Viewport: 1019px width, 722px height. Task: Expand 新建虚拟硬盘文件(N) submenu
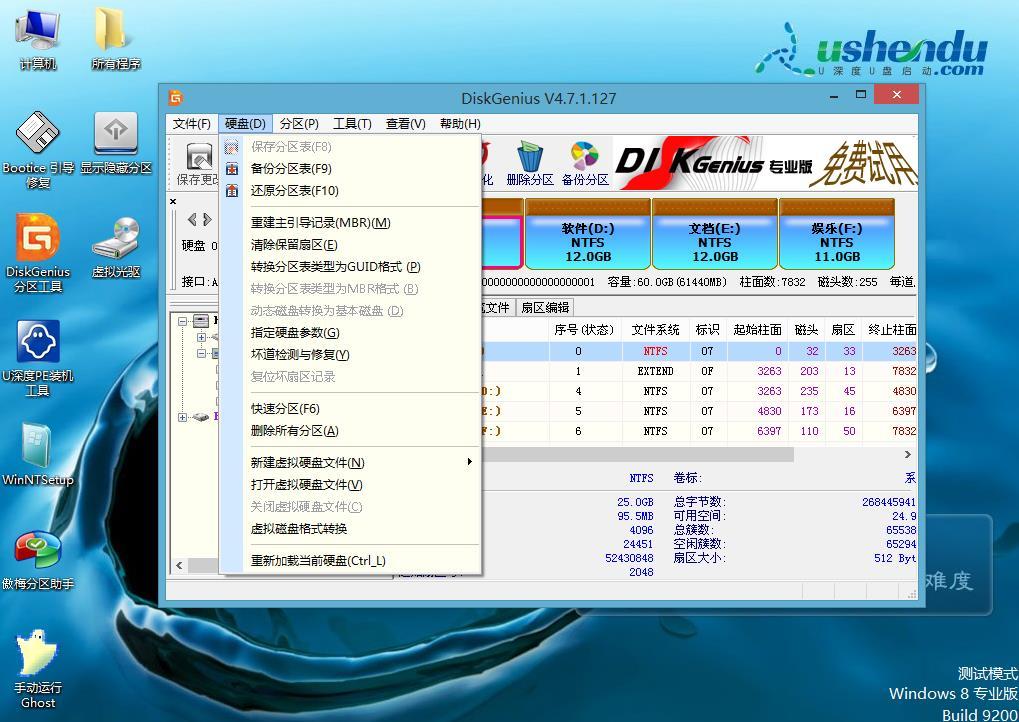[x=350, y=463]
